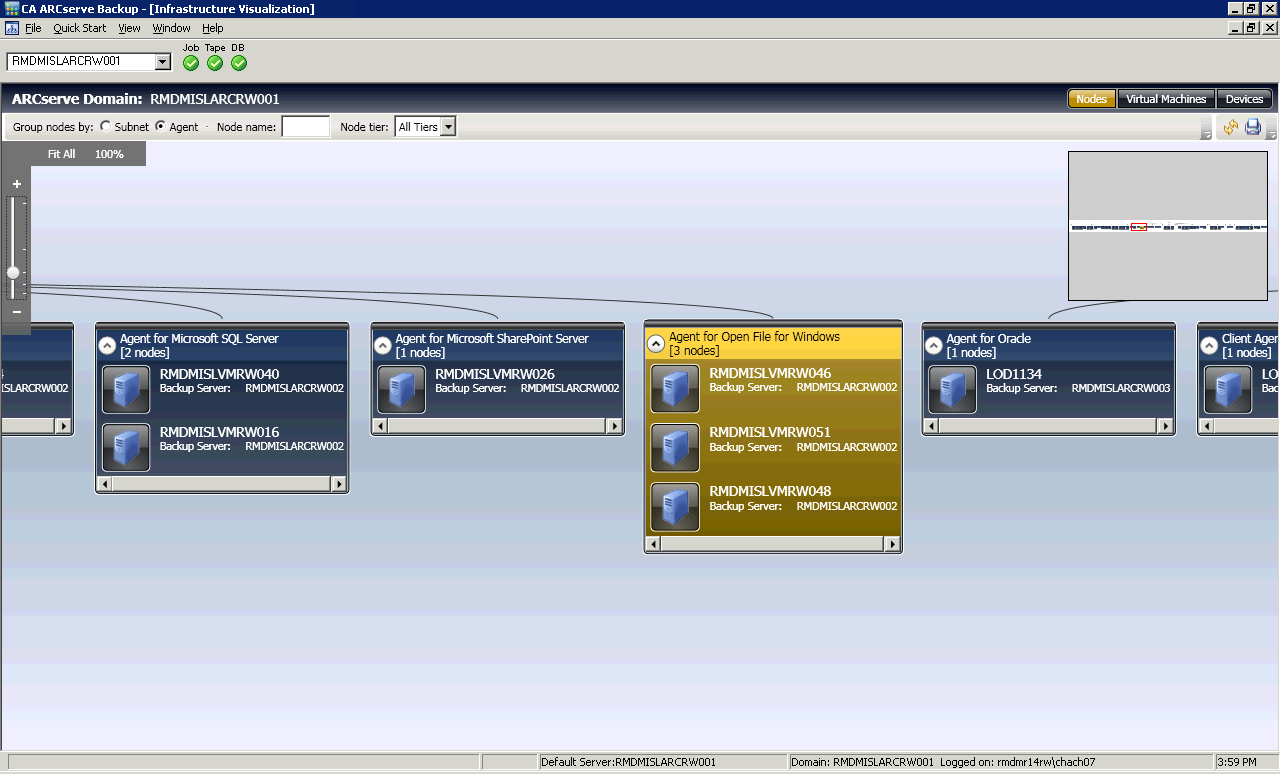
Task: Switch to the Devices tab
Action: (1244, 99)
